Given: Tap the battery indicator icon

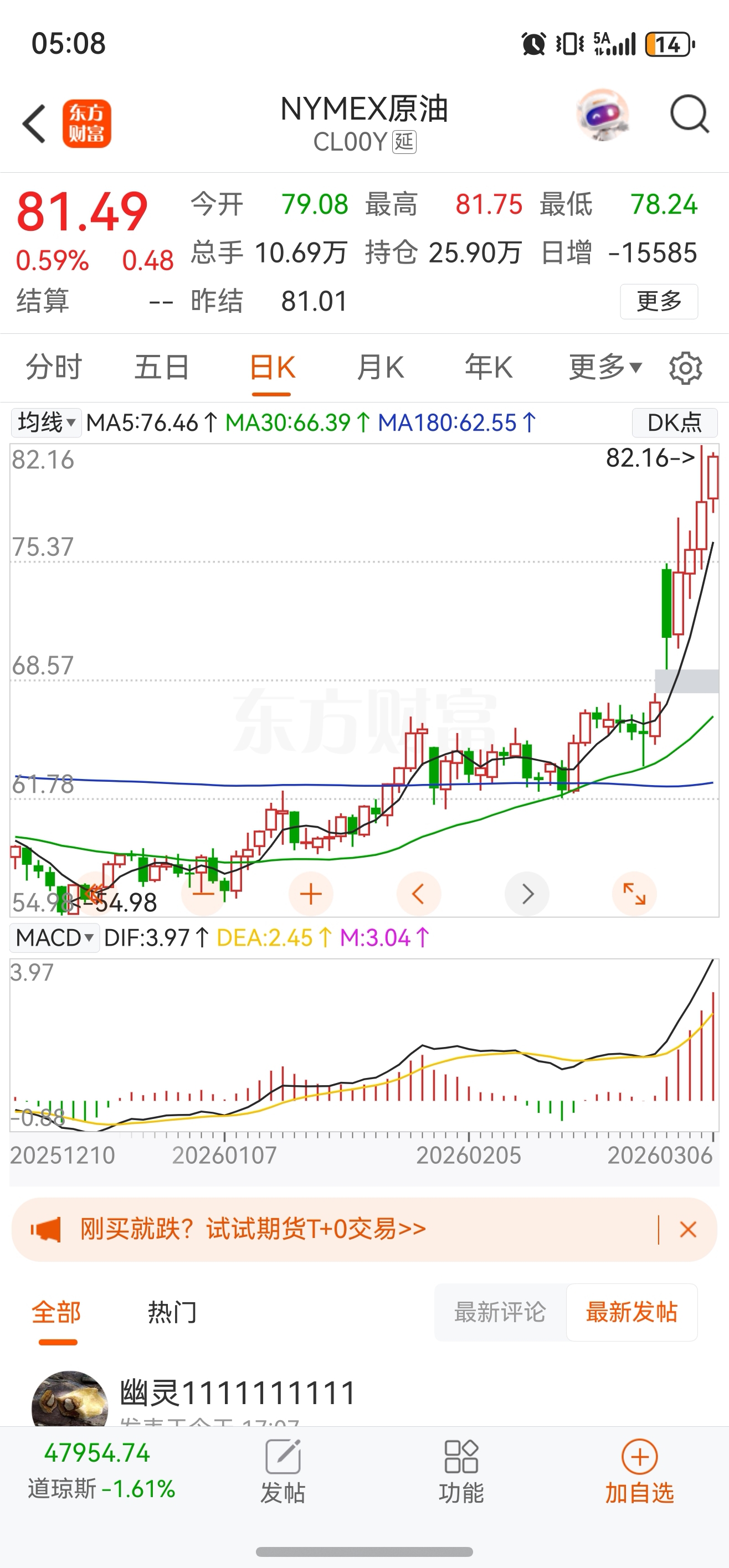Looking at the screenshot, I should [x=670, y=44].
